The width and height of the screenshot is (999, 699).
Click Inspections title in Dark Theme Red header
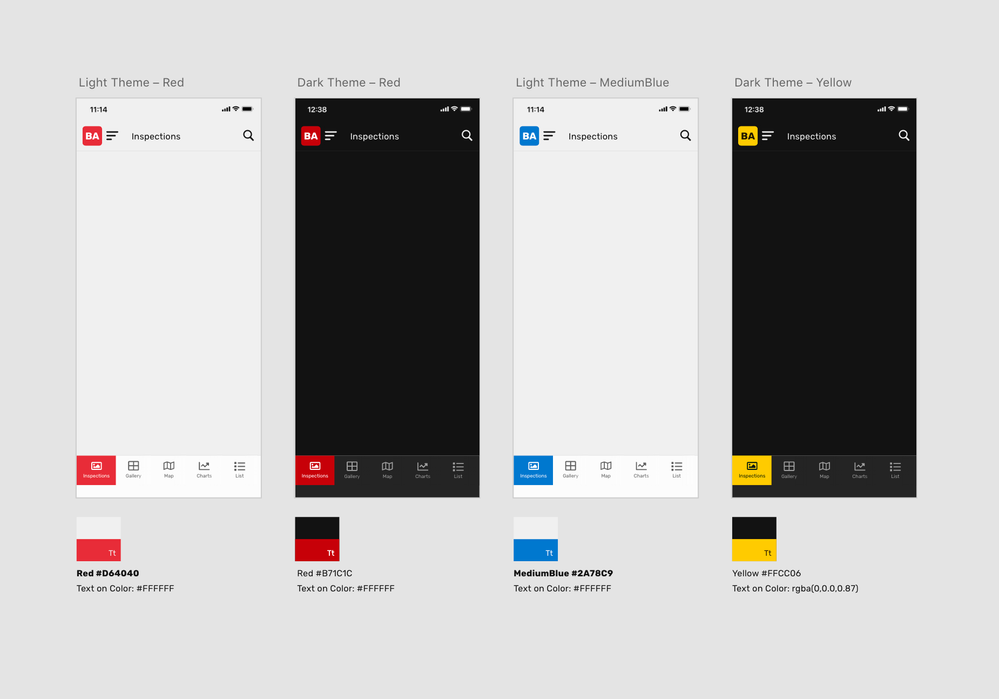(375, 136)
